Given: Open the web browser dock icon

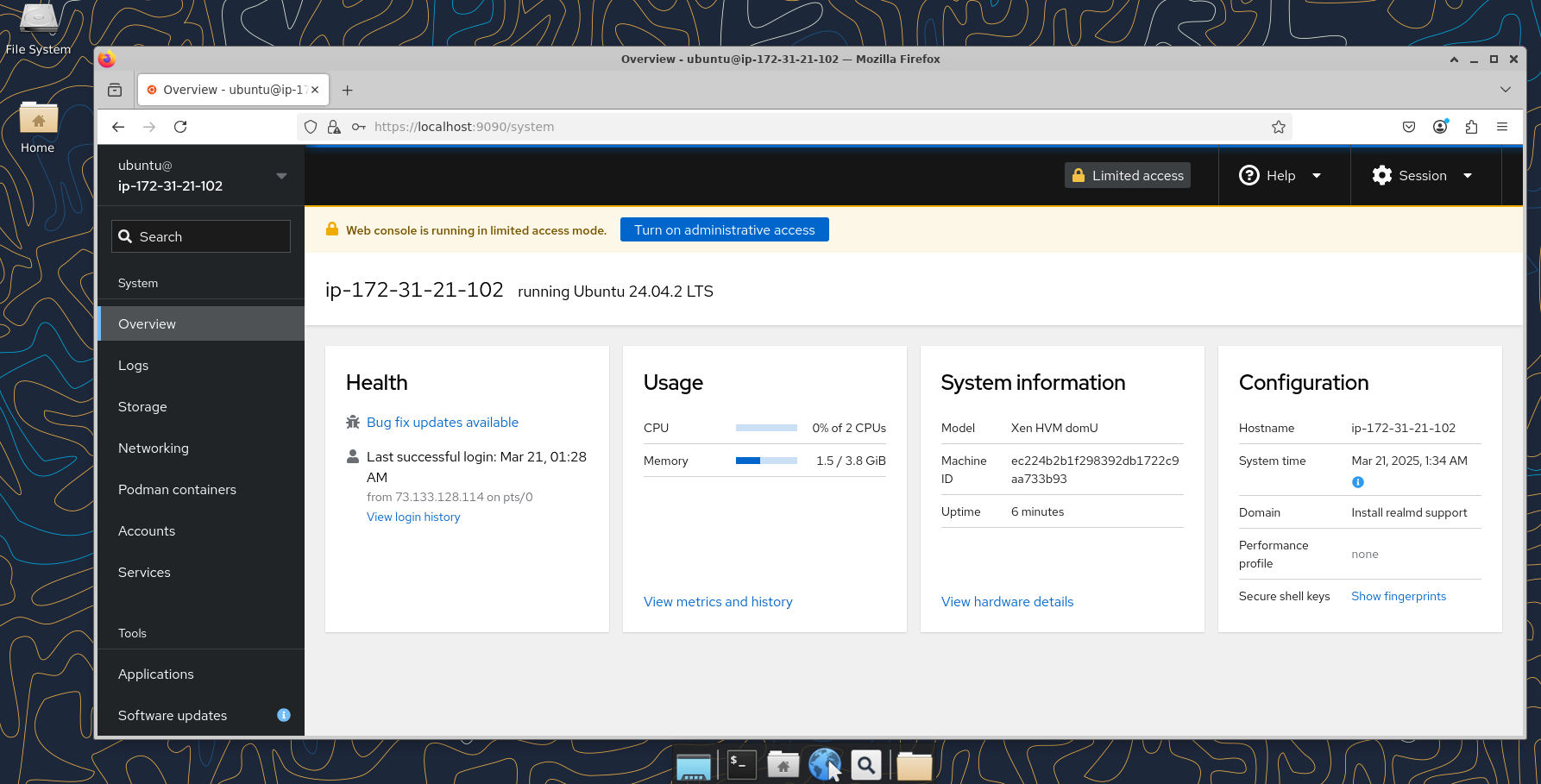Looking at the screenshot, I should coord(825,764).
